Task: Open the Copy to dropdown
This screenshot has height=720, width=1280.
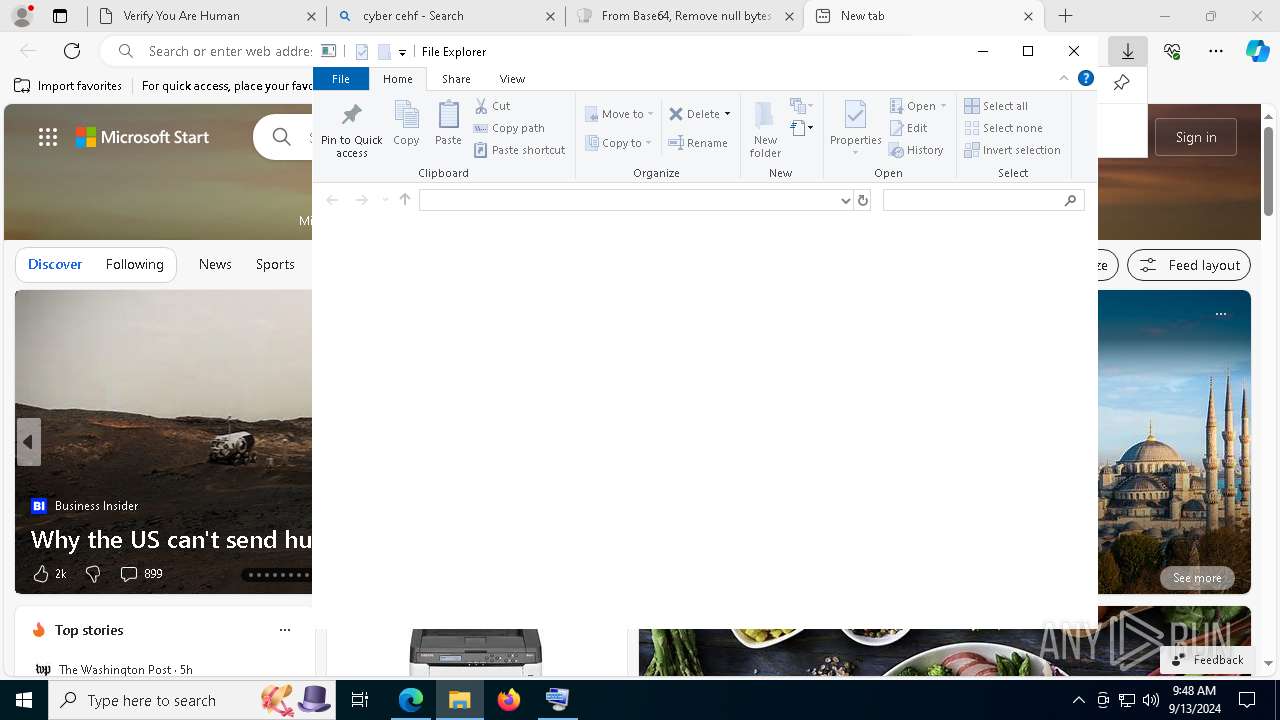Action: tap(619, 143)
